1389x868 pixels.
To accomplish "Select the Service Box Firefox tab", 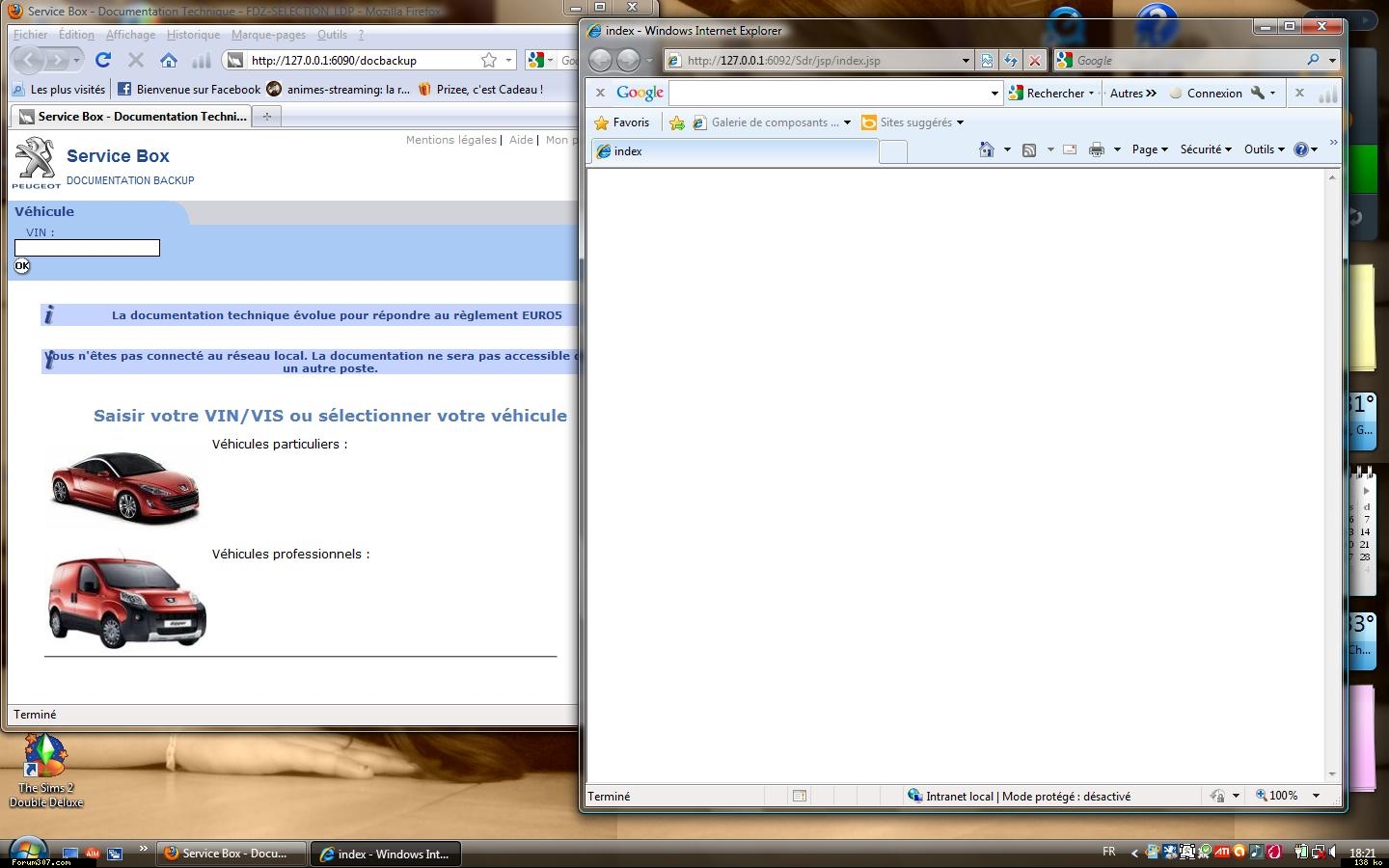I will [132, 116].
